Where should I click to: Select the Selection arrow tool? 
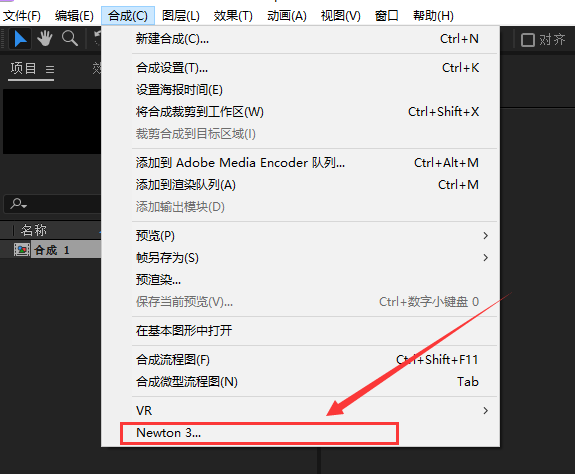20,39
